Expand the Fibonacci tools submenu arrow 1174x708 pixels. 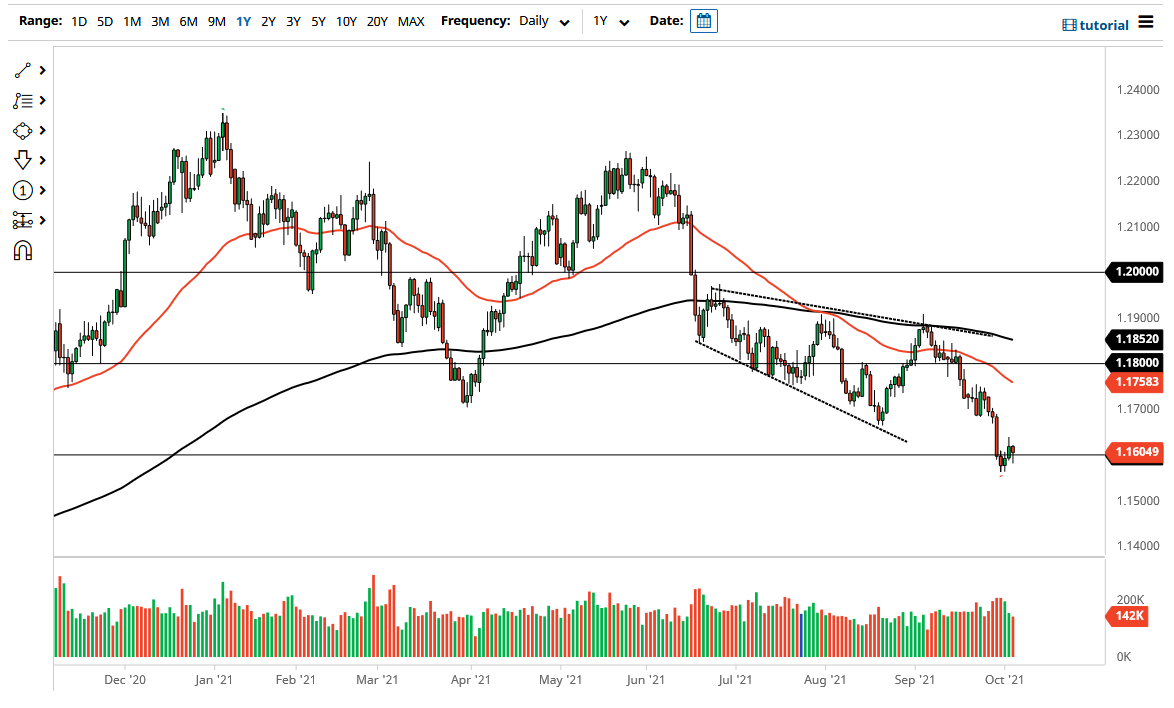pos(43,100)
